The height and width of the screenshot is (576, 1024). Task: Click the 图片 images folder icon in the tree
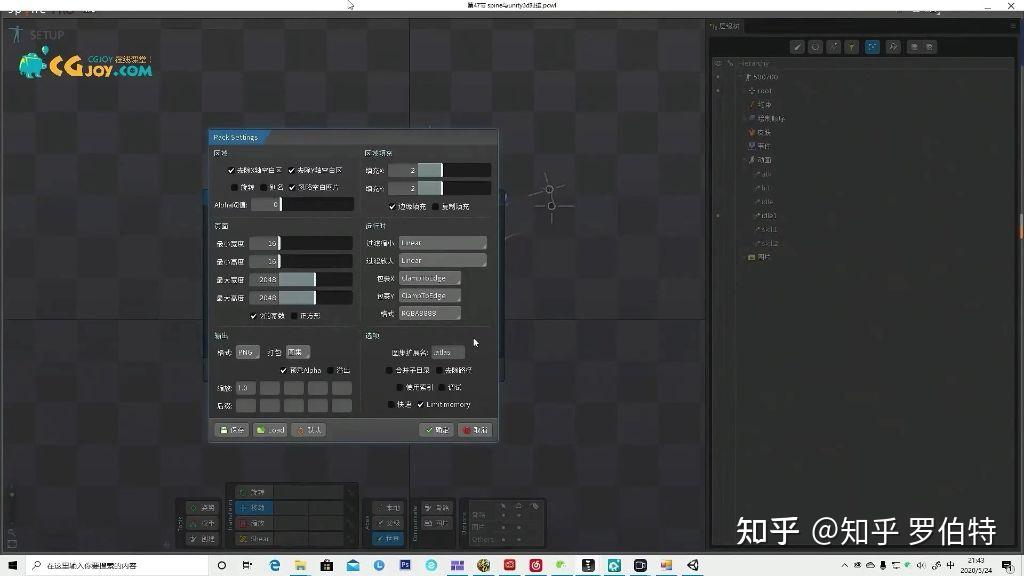[752, 255]
